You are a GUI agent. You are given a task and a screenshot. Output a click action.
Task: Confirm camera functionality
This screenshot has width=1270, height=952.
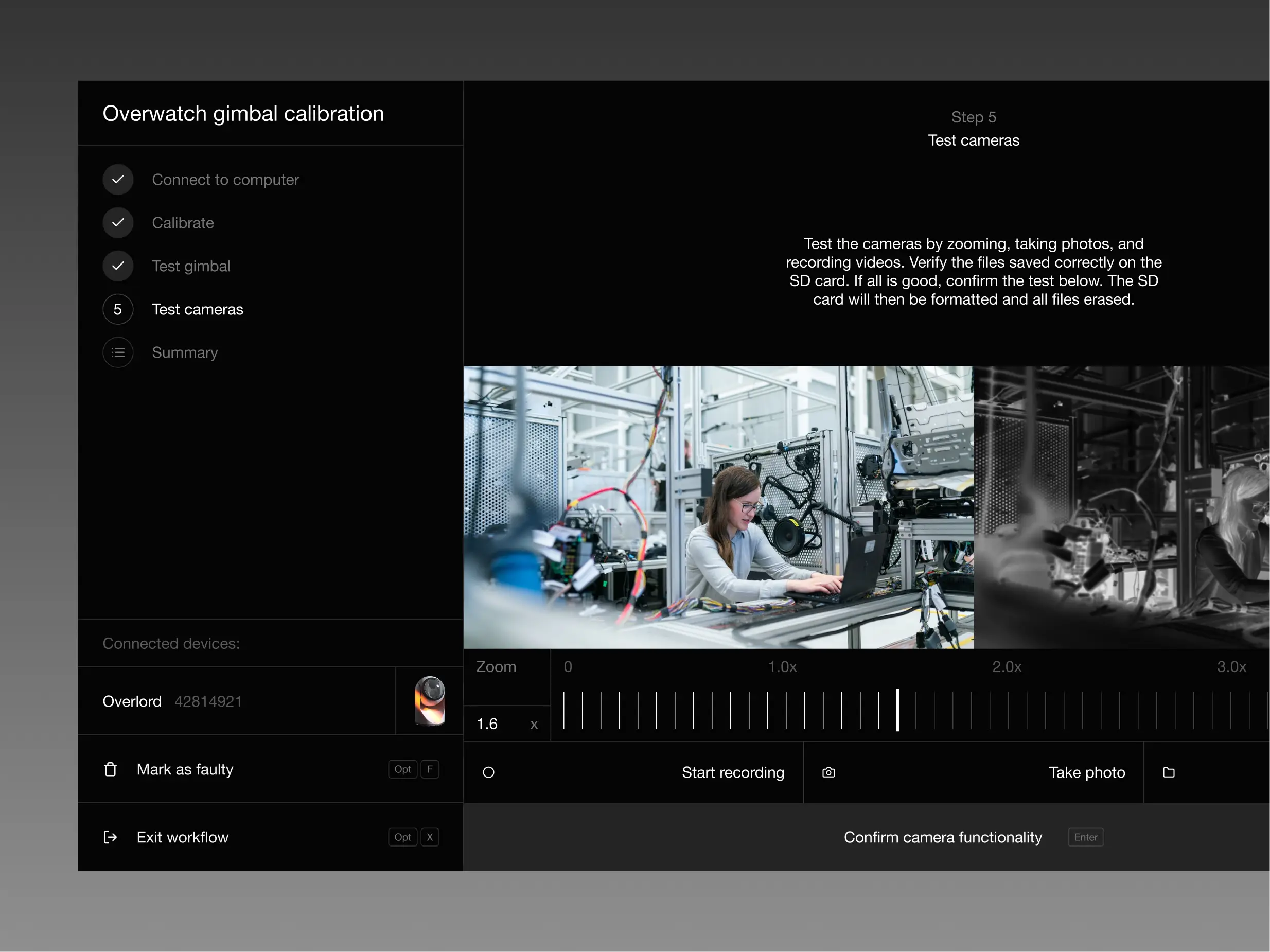click(867, 837)
